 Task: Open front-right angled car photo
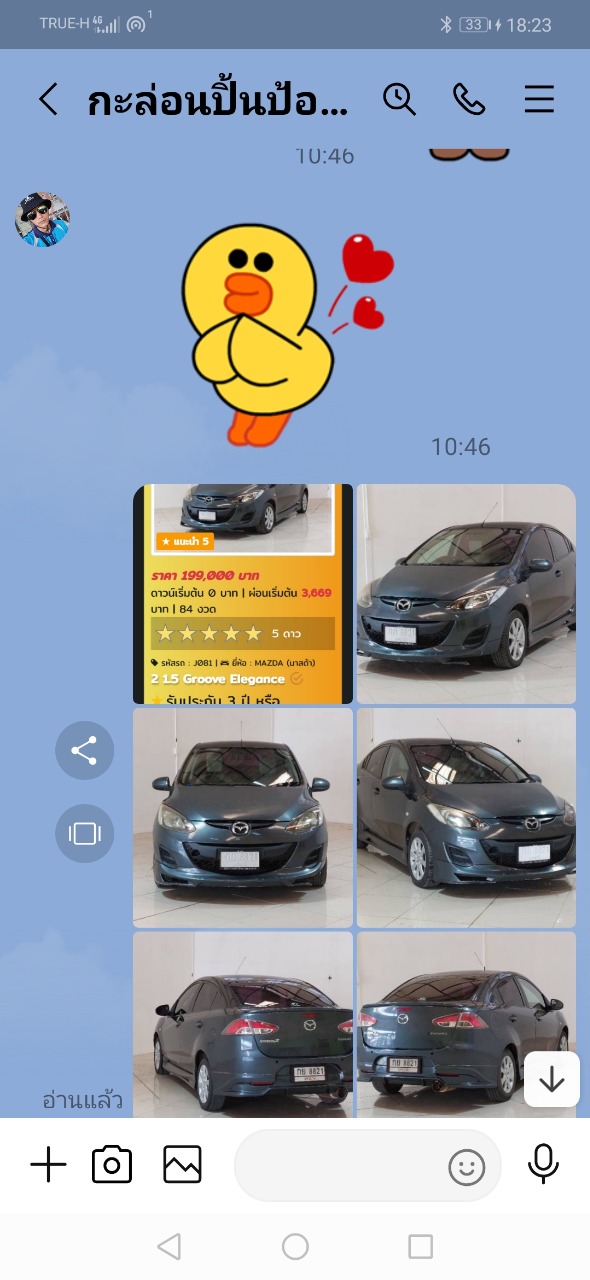[466, 818]
